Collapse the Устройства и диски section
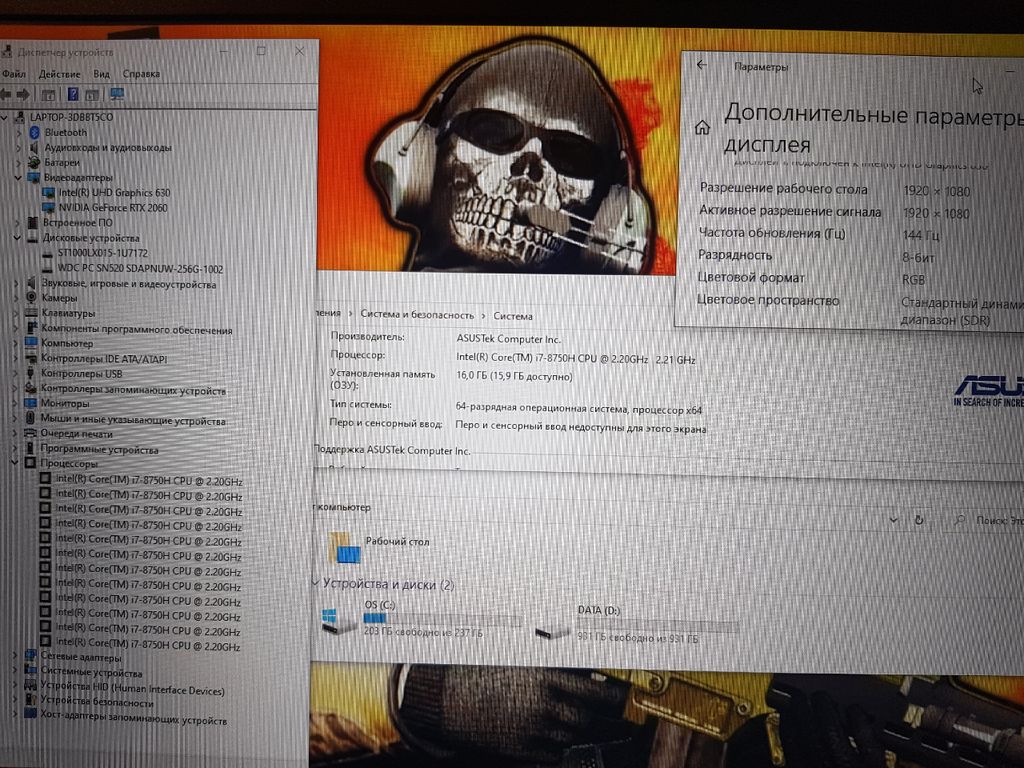 (x=316, y=584)
